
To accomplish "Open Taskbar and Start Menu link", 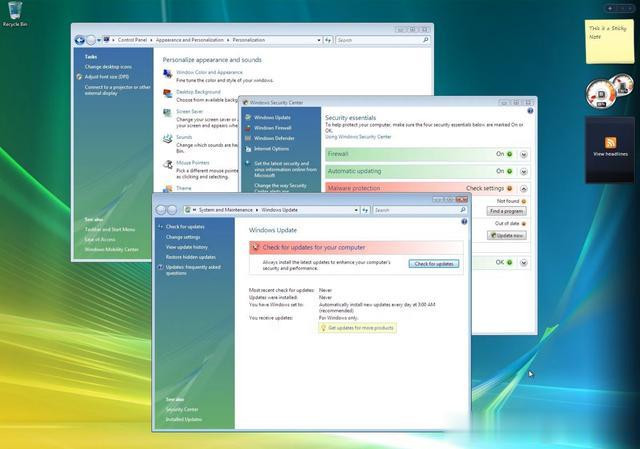I will tap(109, 229).
